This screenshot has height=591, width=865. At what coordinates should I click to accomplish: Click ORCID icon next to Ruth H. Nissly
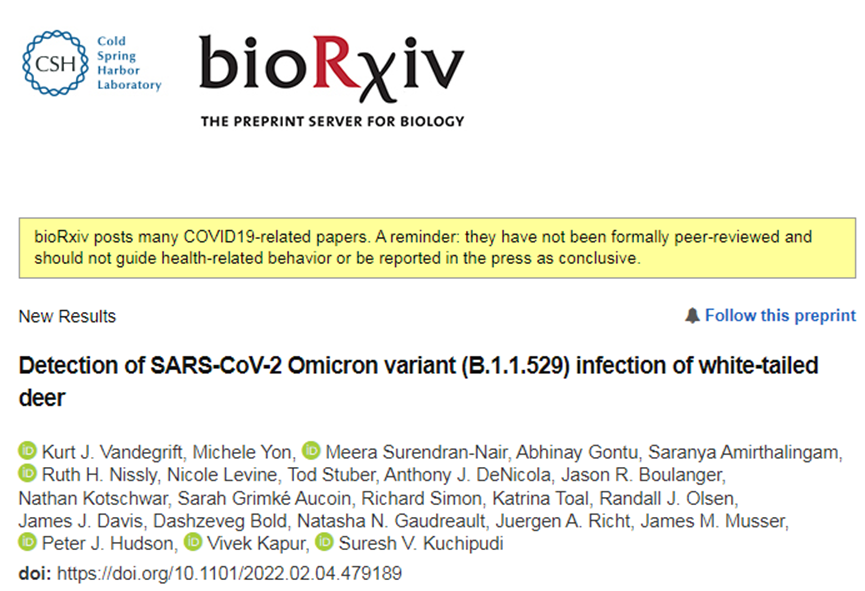pyautogui.click(x=27, y=475)
